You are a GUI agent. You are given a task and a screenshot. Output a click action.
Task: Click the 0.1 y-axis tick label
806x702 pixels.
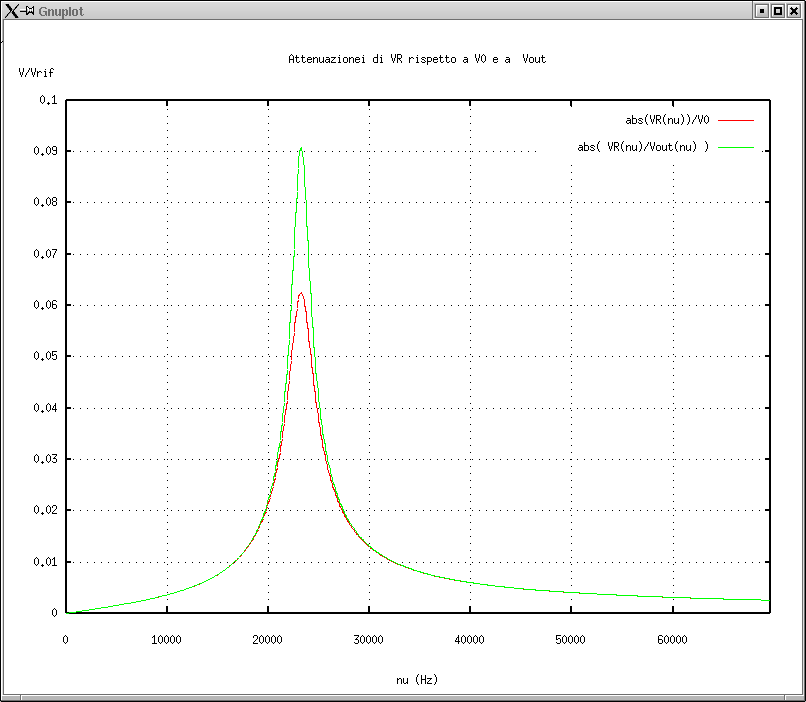point(49,100)
